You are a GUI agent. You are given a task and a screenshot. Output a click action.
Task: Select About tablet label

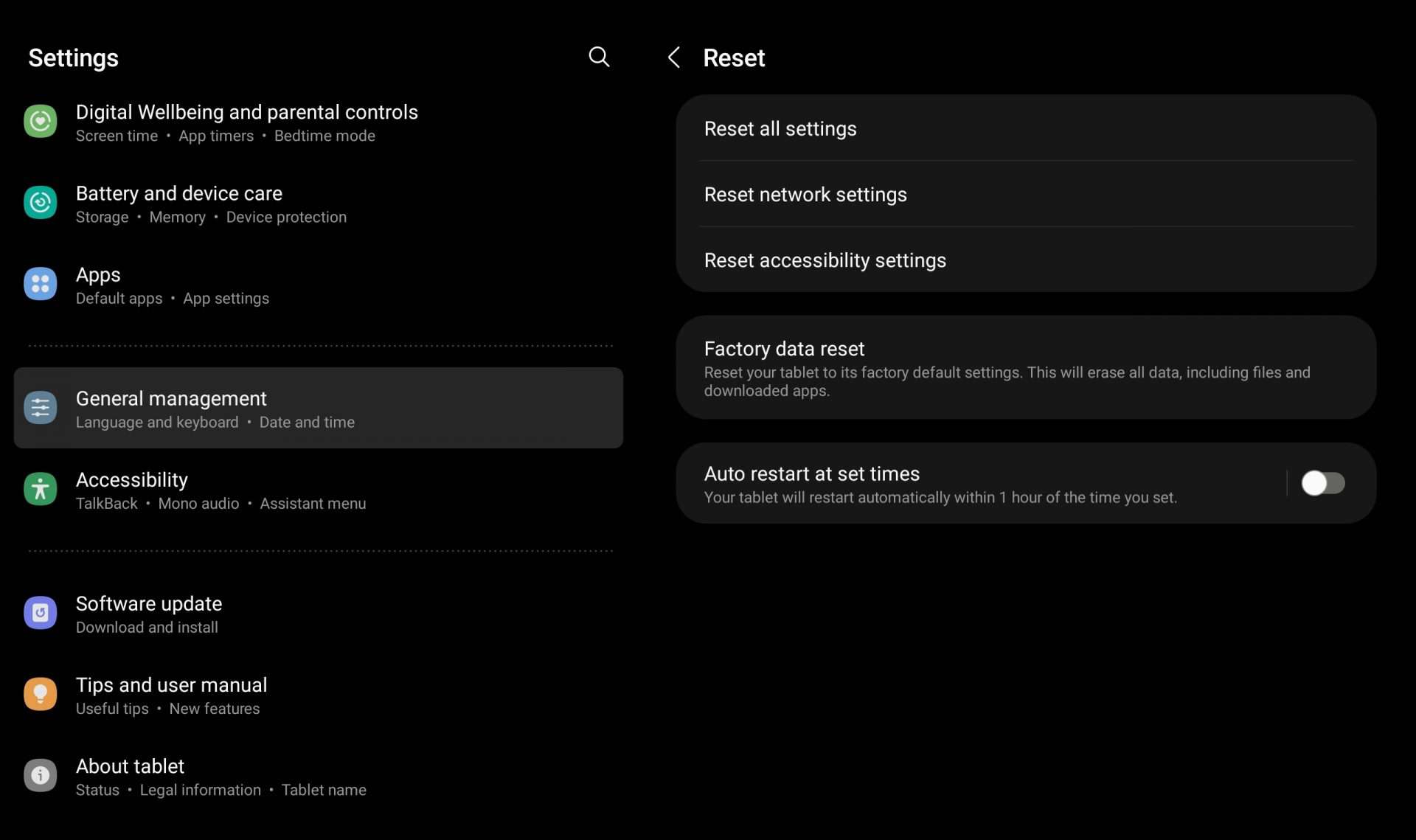pos(130,766)
